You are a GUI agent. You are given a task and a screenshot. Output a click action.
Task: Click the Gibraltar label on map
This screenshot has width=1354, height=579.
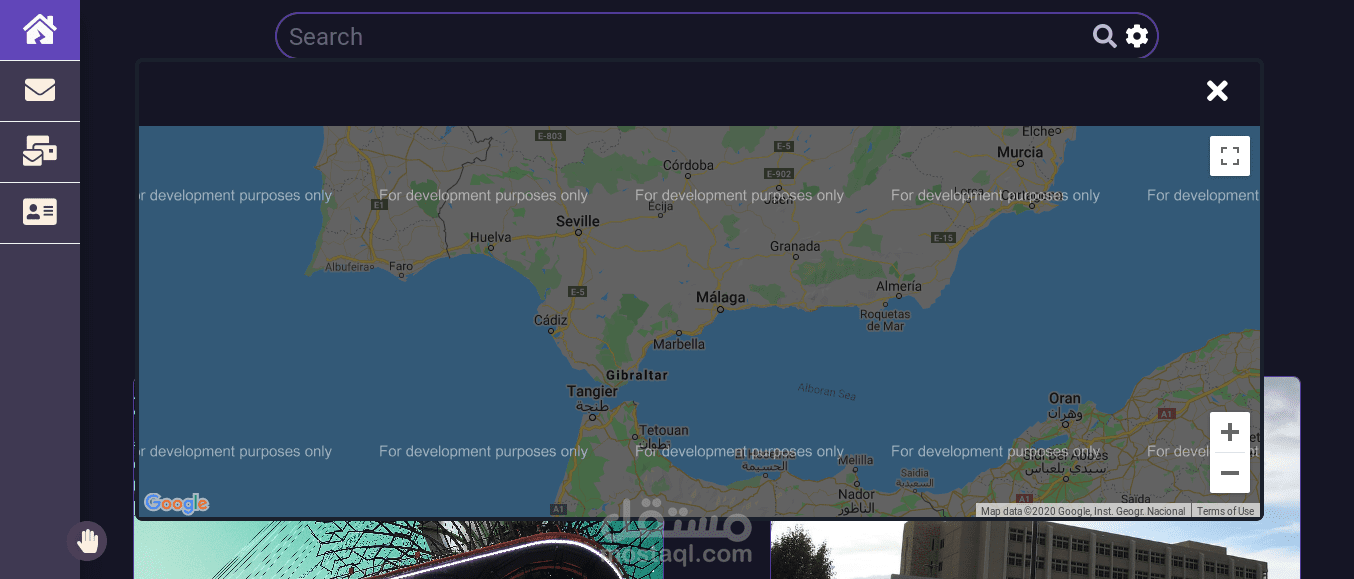(637, 375)
